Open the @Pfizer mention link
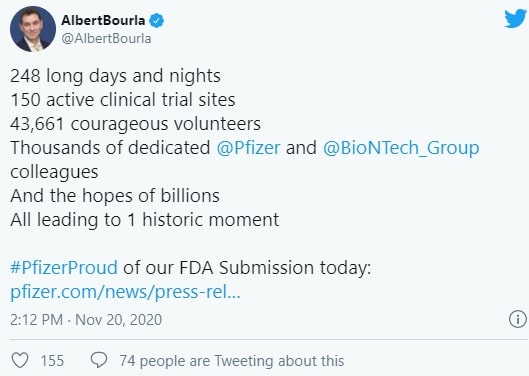The image size is (529, 376). (248, 148)
